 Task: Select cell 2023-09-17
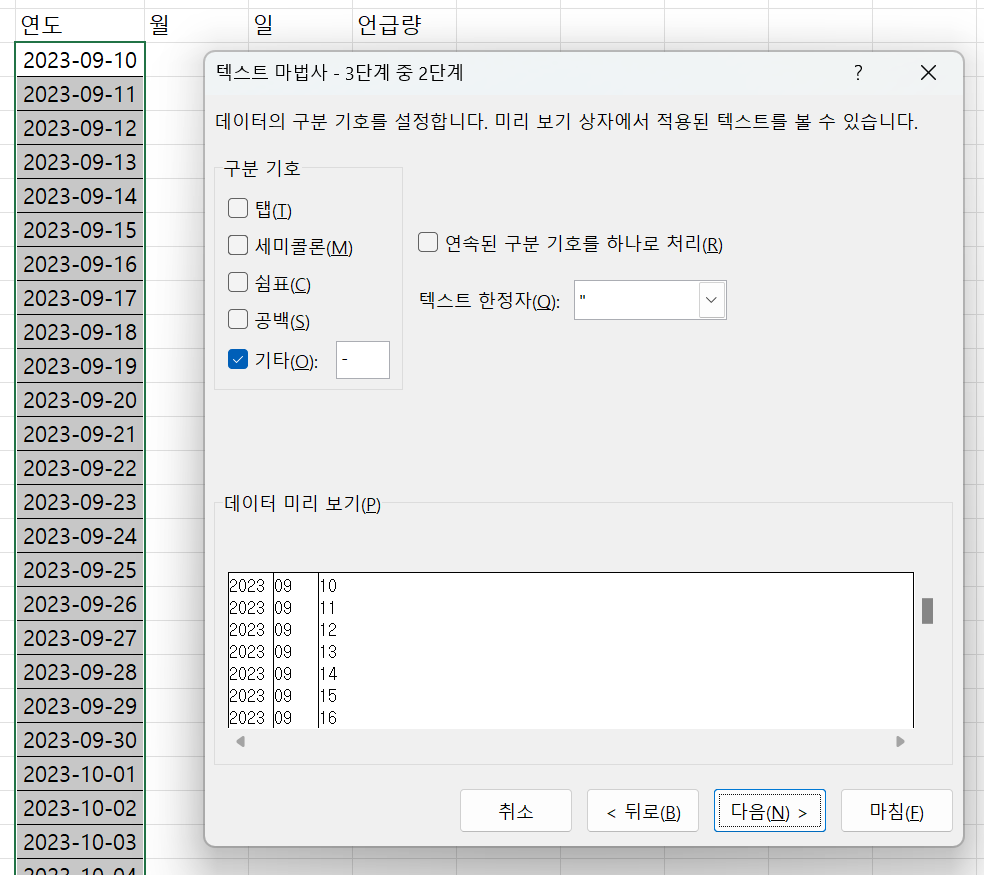pos(80,298)
